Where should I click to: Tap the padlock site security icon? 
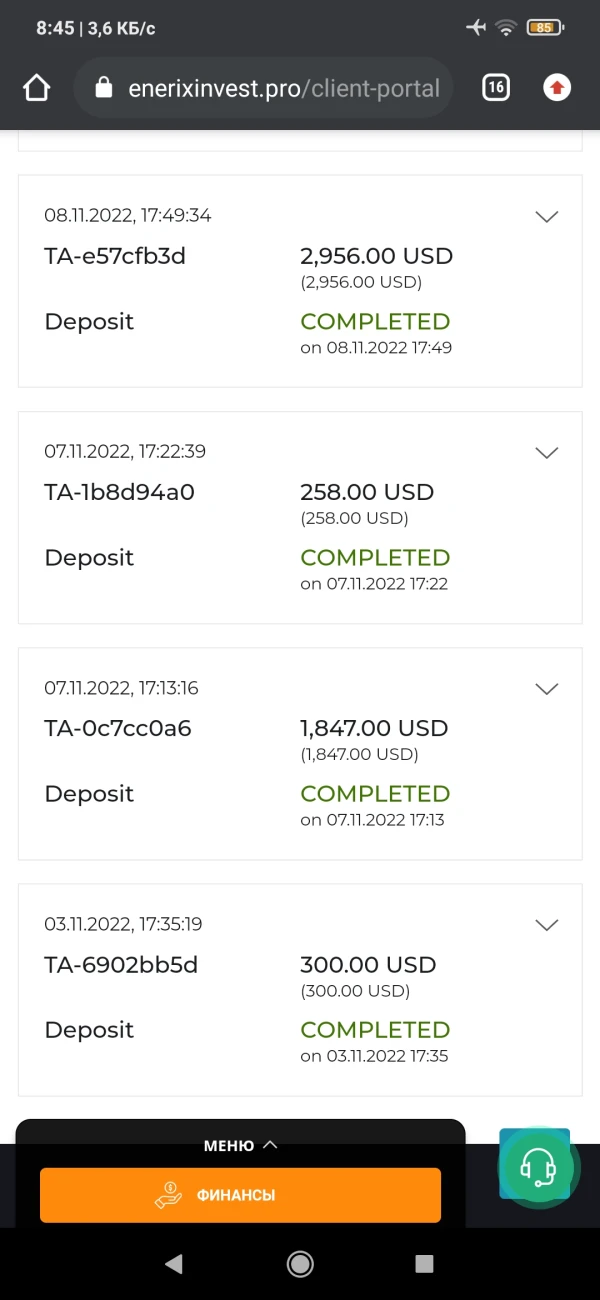click(103, 88)
